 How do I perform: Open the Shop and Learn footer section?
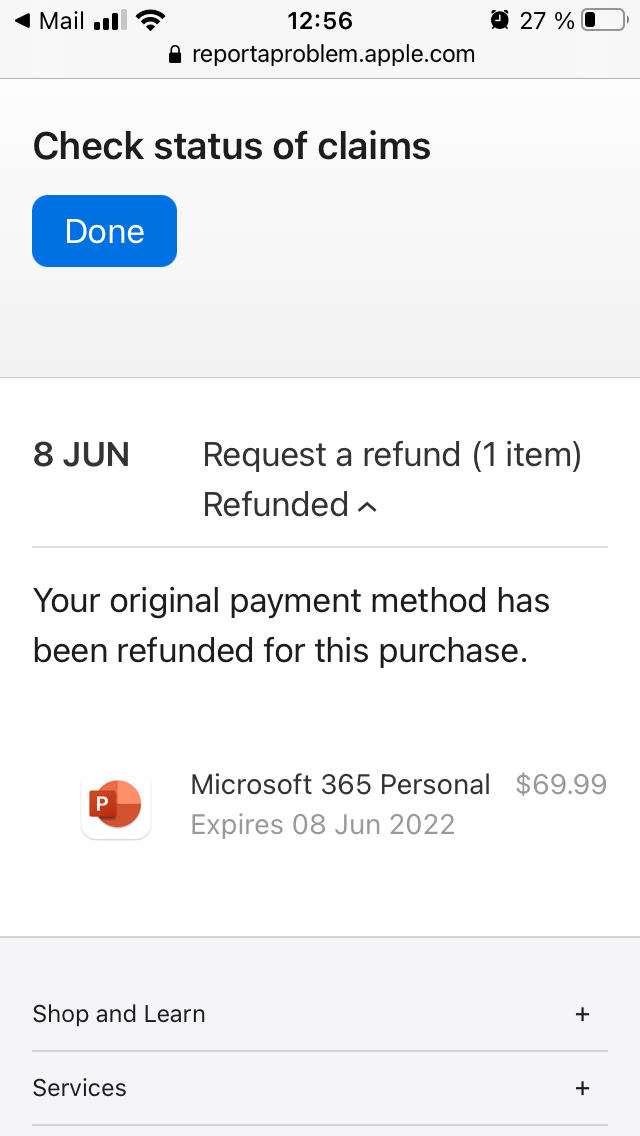pos(119,1014)
